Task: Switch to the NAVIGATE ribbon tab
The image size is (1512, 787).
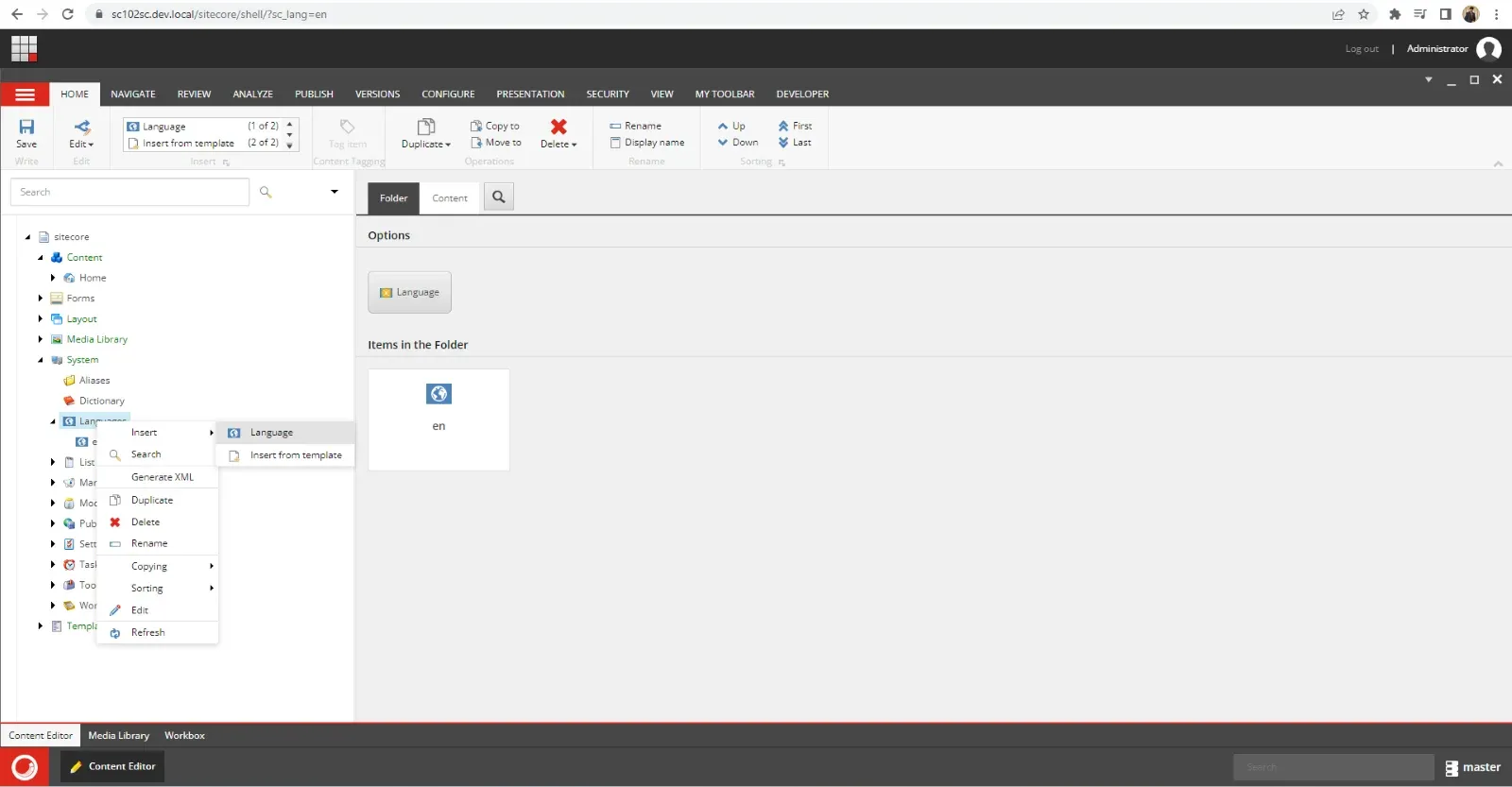Action: pos(133,94)
